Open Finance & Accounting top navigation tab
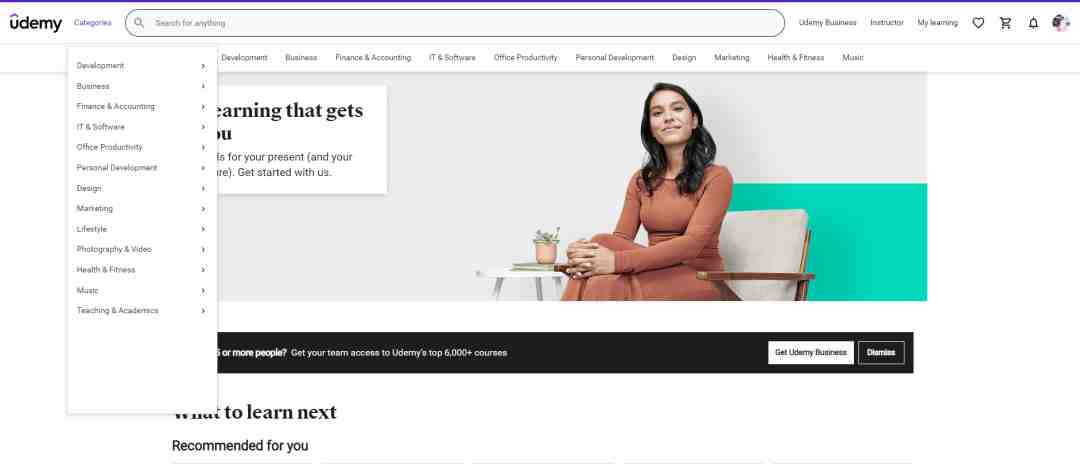This screenshot has width=1080, height=464. [373, 58]
